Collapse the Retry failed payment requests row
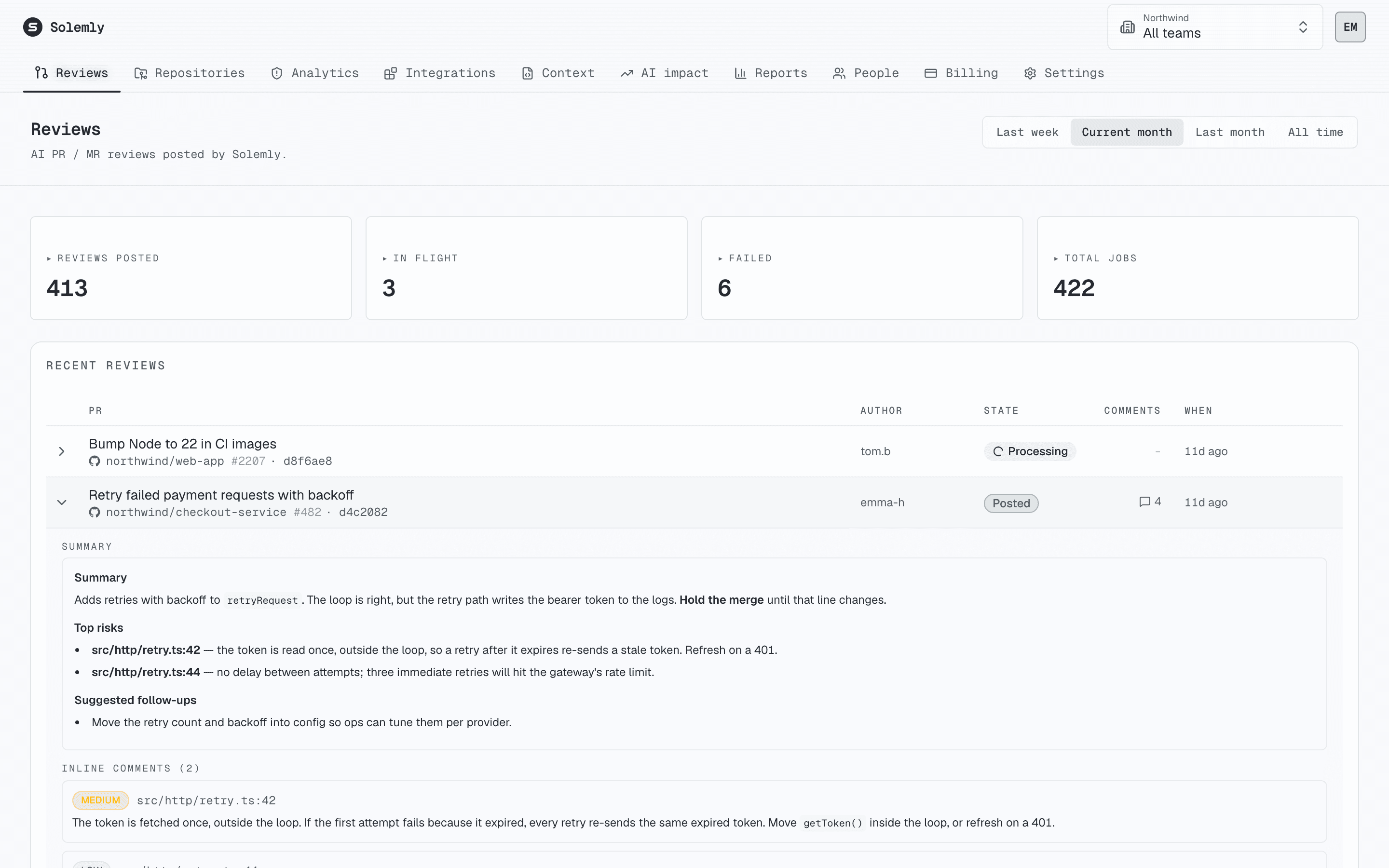This screenshot has height=868, width=1389. [x=61, y=502]
